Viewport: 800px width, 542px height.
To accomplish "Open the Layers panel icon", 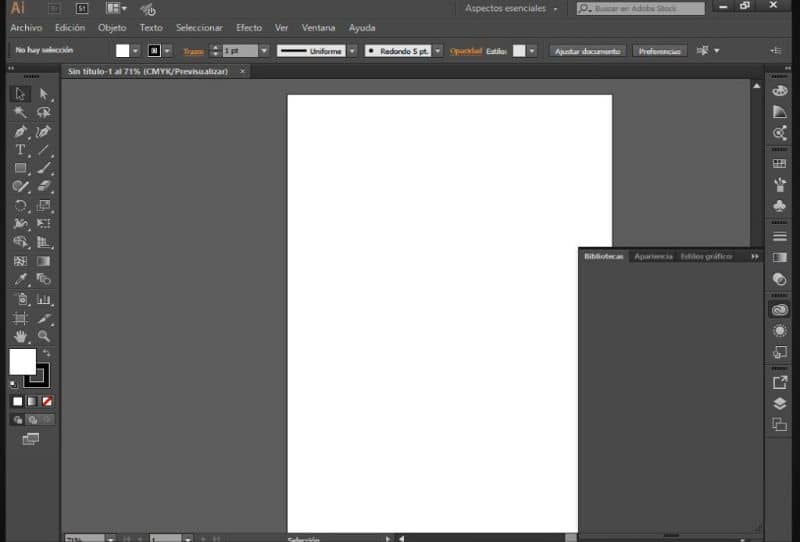I will coord(779,404).
